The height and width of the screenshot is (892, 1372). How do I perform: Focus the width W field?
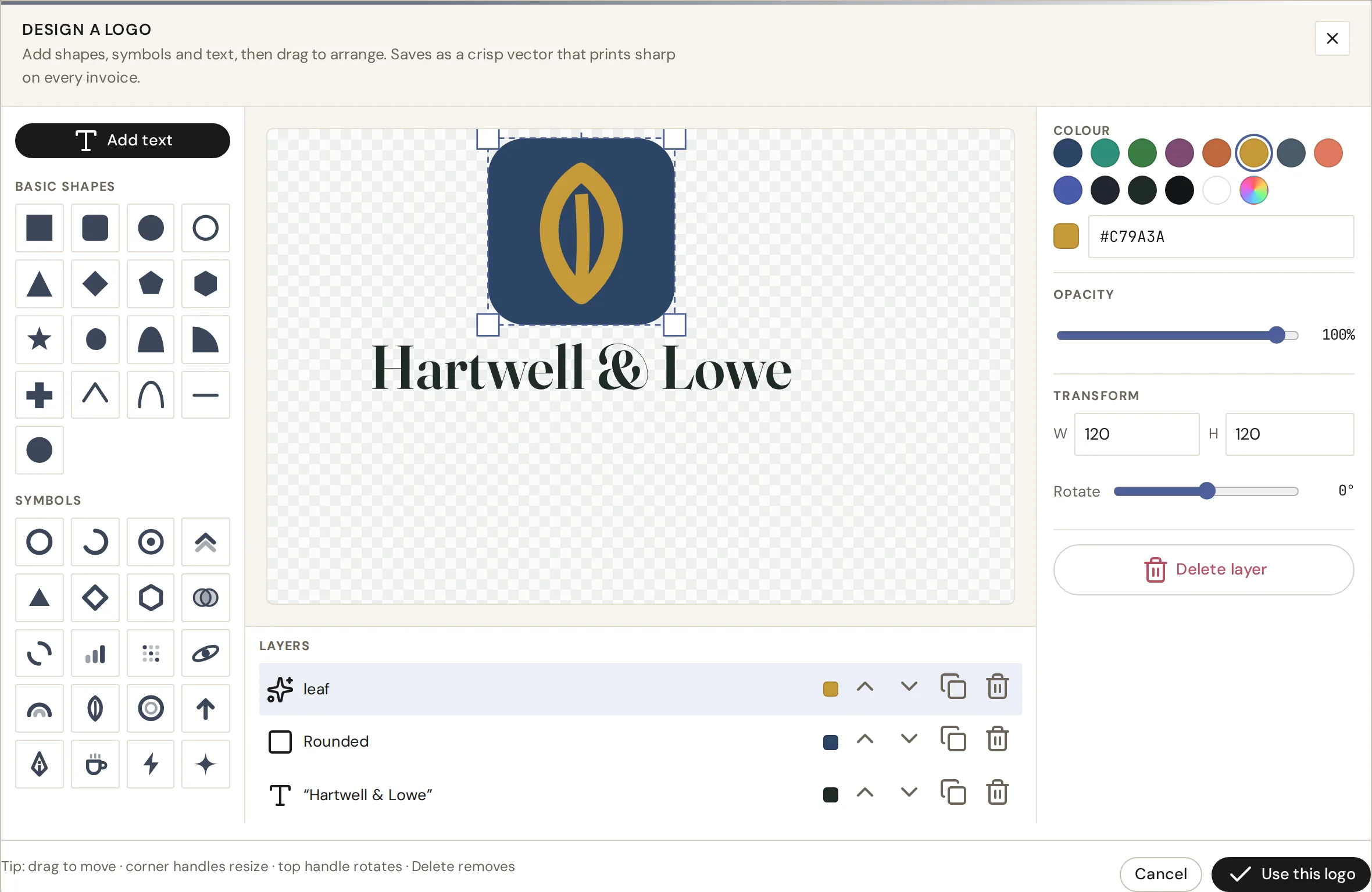click(1137, 434)
